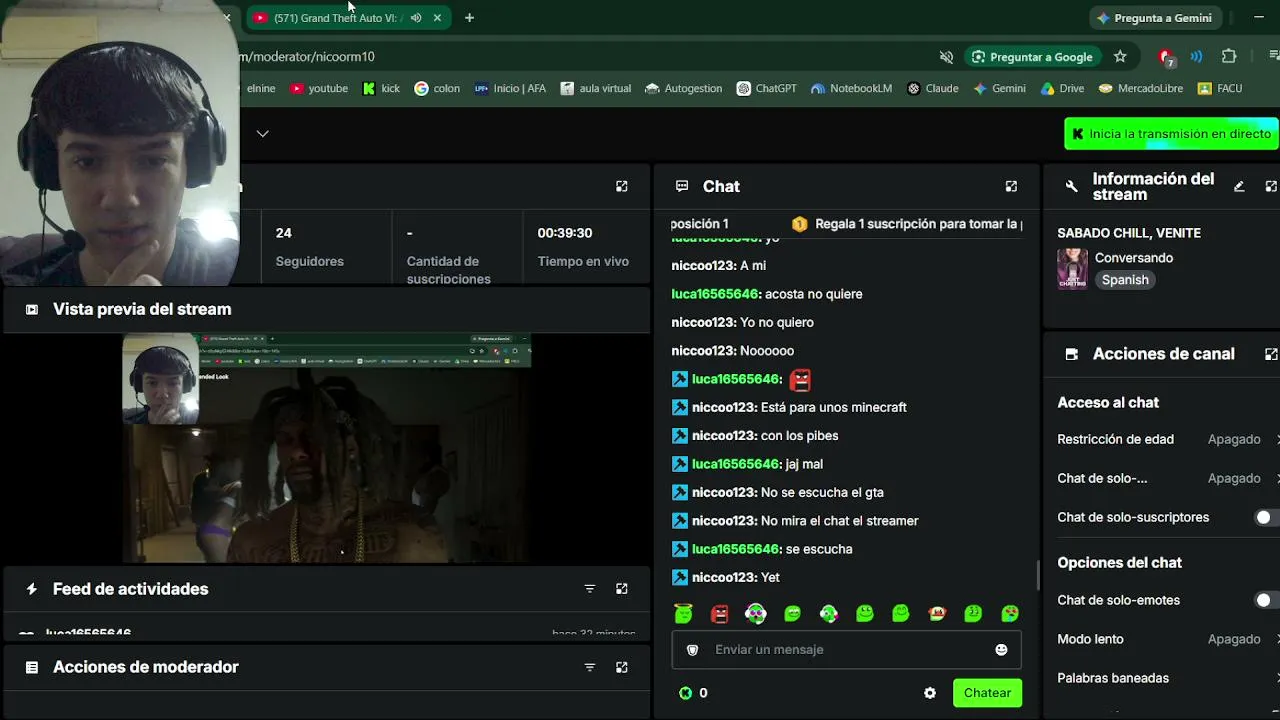Click the Spanish language tag
The image size is (1280, 720).
point(1125,280)
